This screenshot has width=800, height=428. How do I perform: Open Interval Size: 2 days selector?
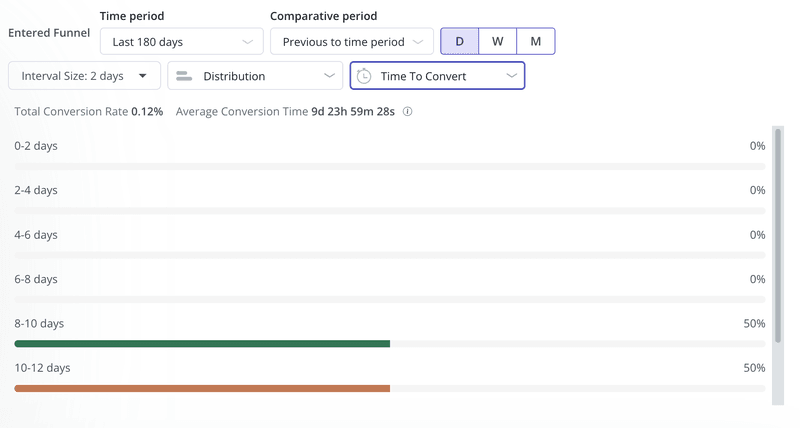[x=84, y=76]
